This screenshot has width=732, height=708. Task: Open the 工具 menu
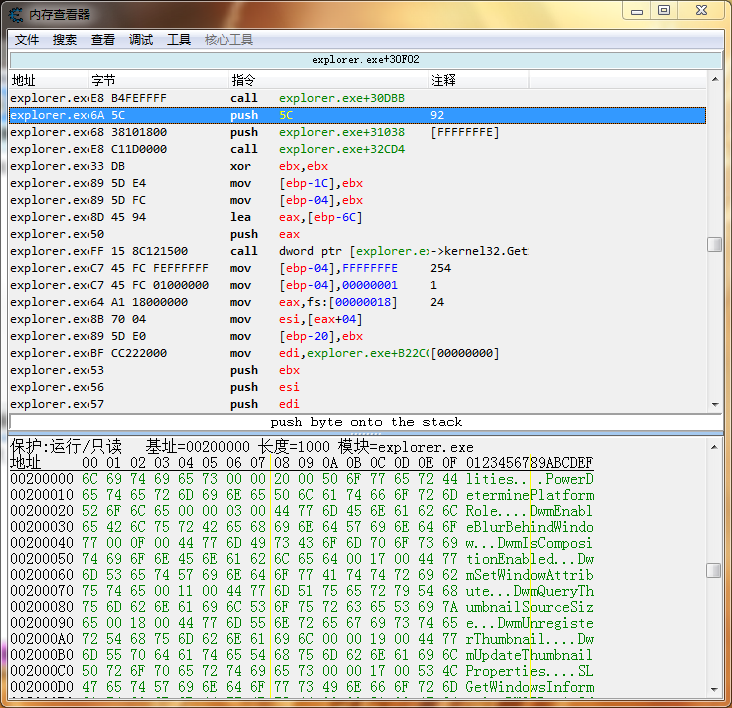pyautogui.click(x=179, y=40)
